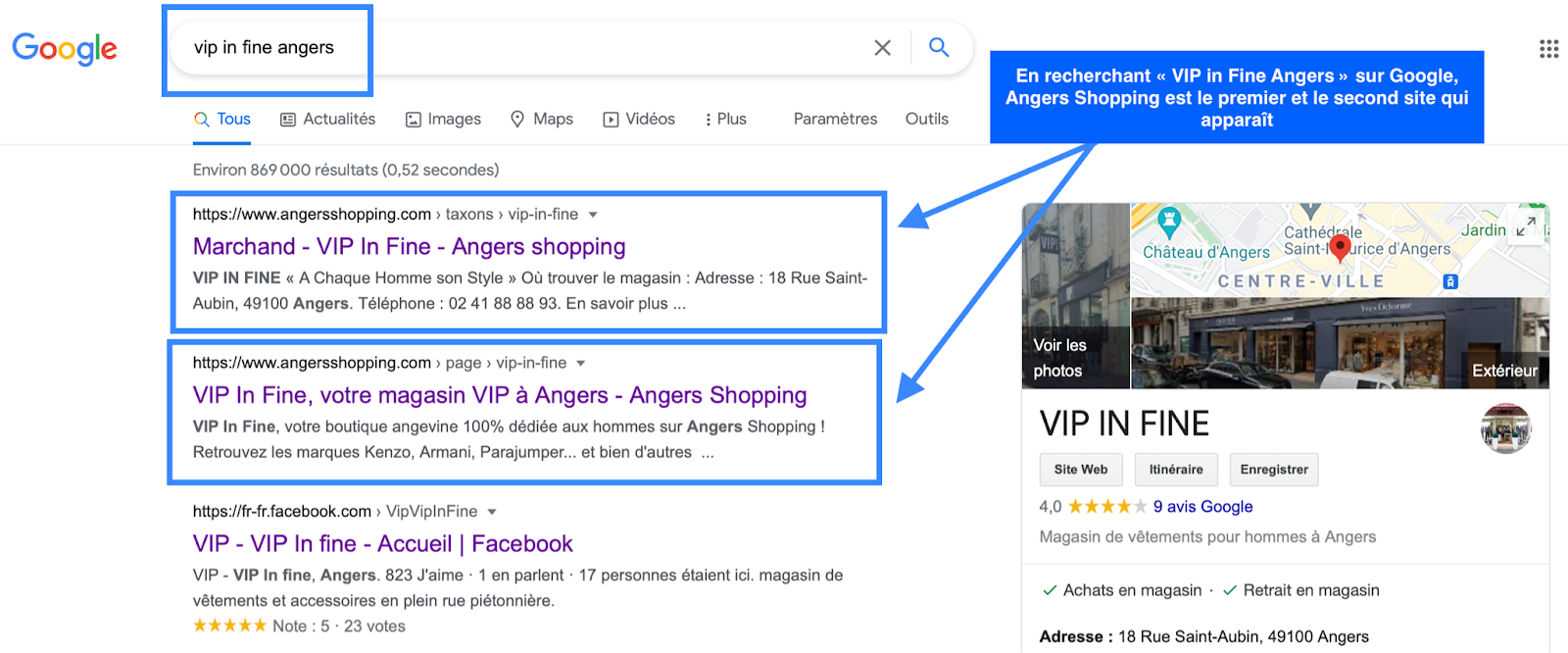The image size is (1568, 653).
Task: Click the Extérieur storefront photo
Action: coord(1340,343)
